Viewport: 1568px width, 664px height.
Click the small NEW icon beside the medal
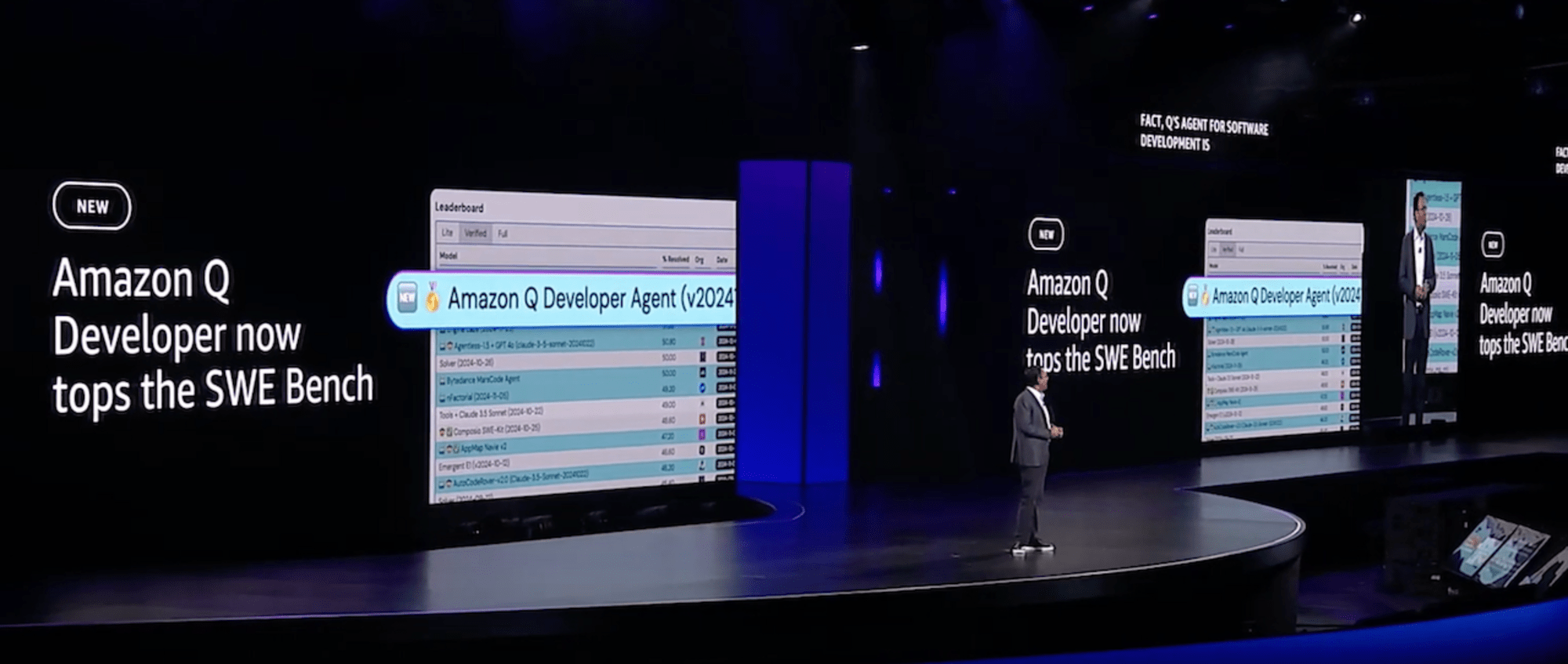pyautogui.click(x=407, y=299)
